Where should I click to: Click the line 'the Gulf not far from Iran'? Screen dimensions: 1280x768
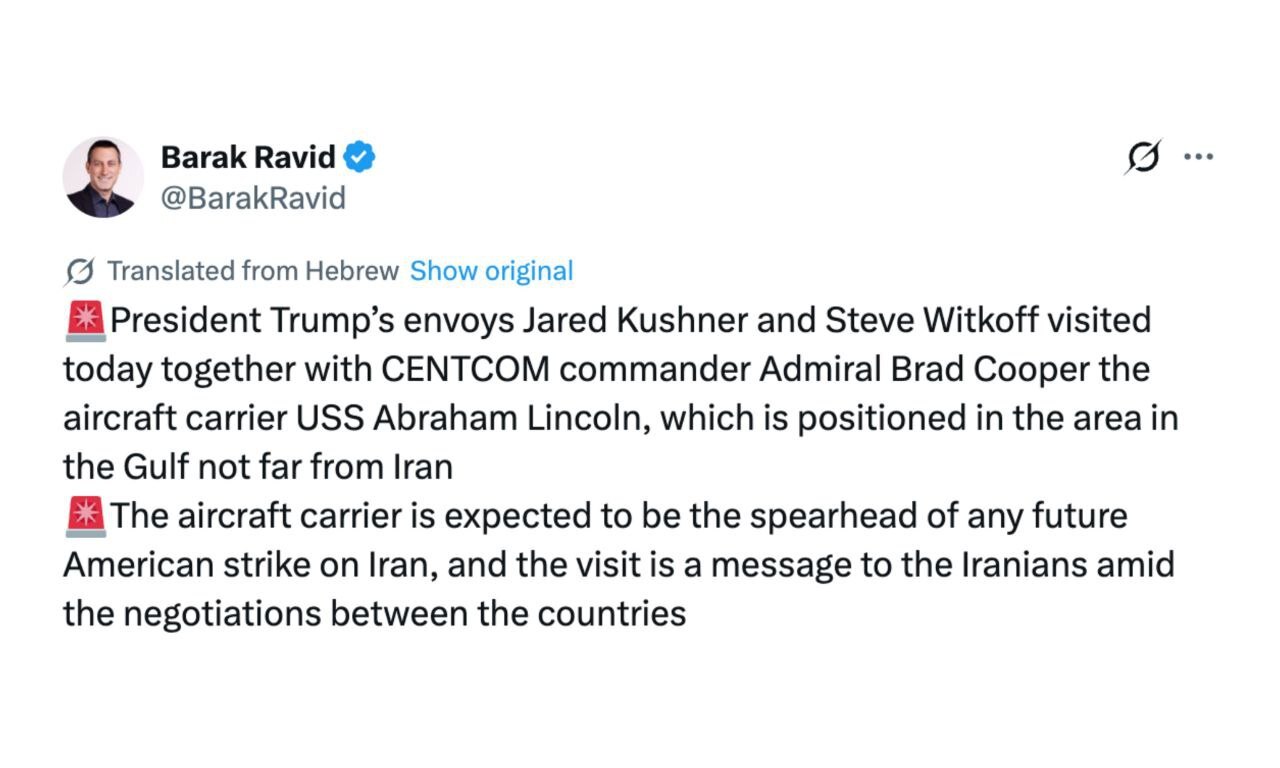coord(258,467)
